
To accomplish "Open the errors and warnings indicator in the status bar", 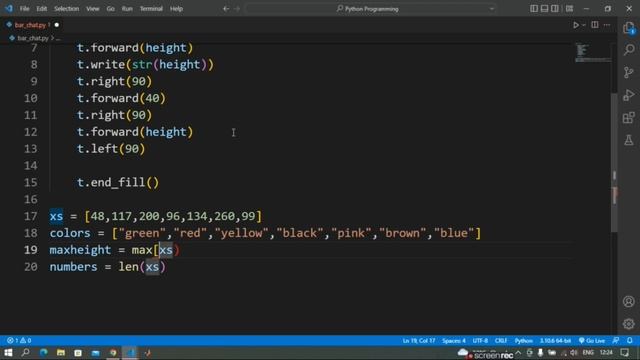I will click(19, 340).
